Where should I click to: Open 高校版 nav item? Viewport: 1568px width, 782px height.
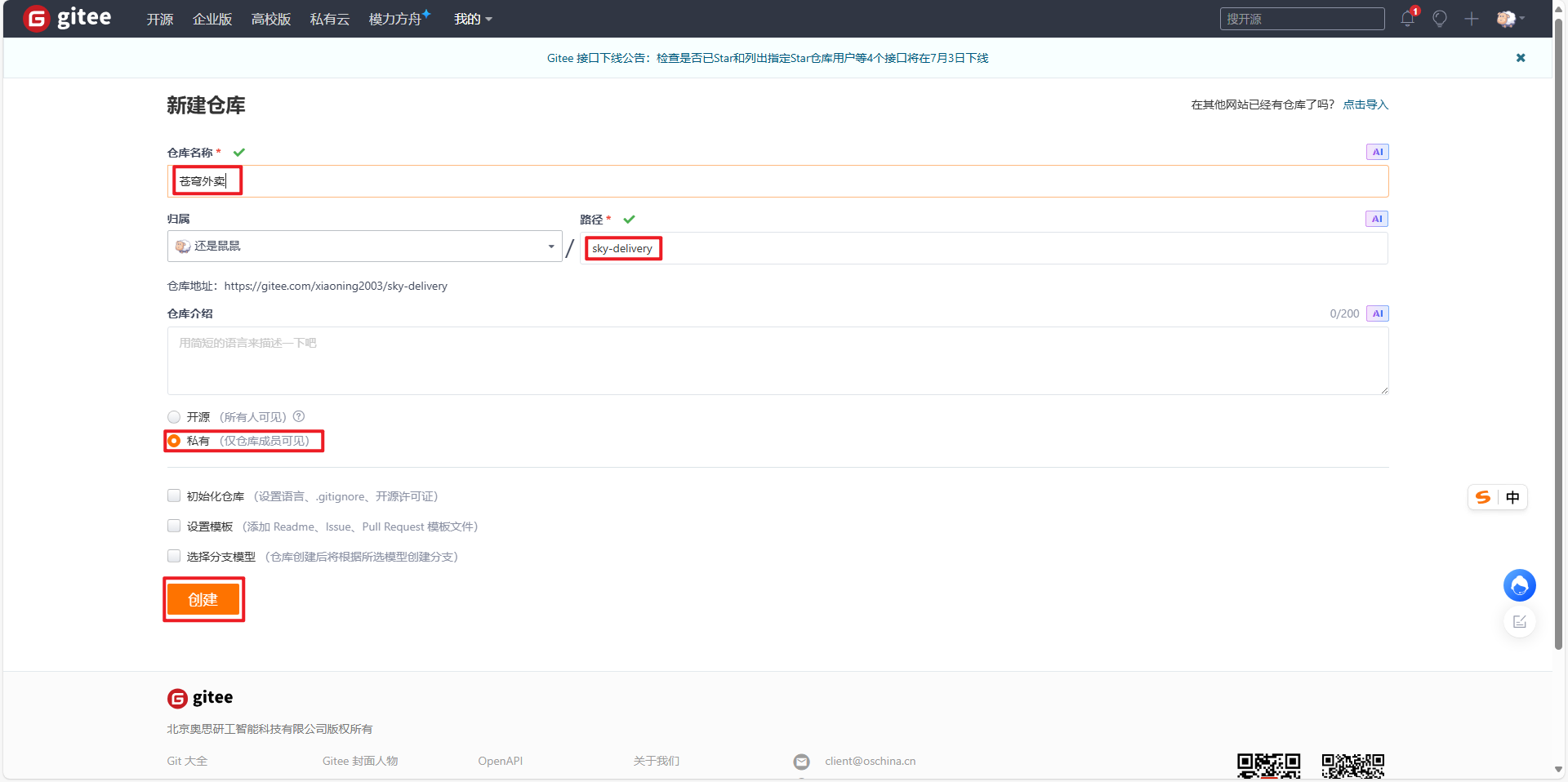pos(271,19)
